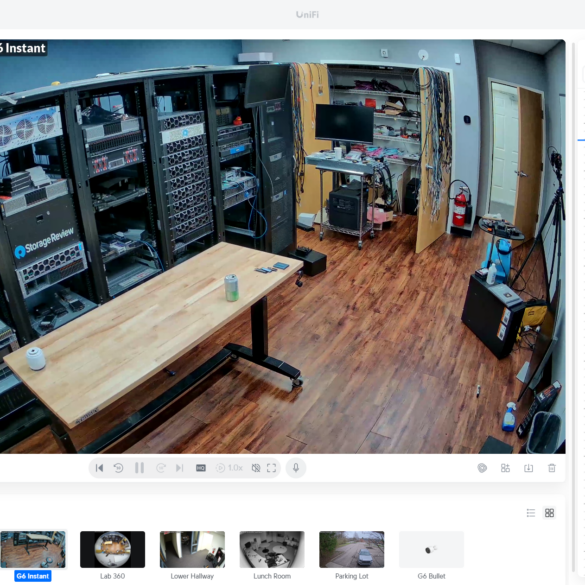Click the UniFi title text

307,15
